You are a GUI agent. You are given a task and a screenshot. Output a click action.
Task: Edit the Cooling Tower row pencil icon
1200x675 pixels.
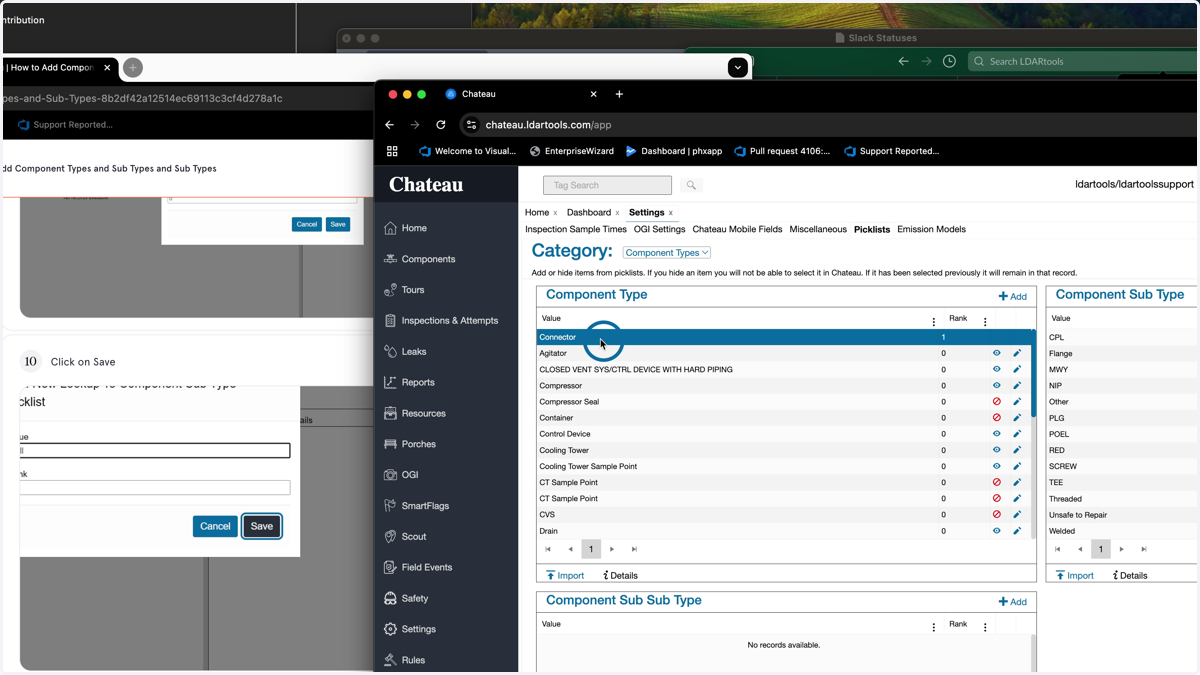pos(1017,450)
